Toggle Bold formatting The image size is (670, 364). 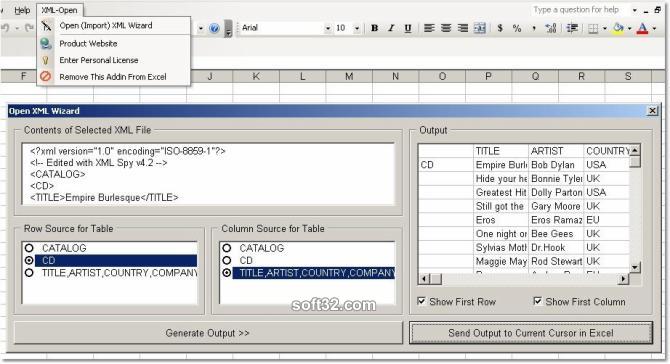click(374, 28)
